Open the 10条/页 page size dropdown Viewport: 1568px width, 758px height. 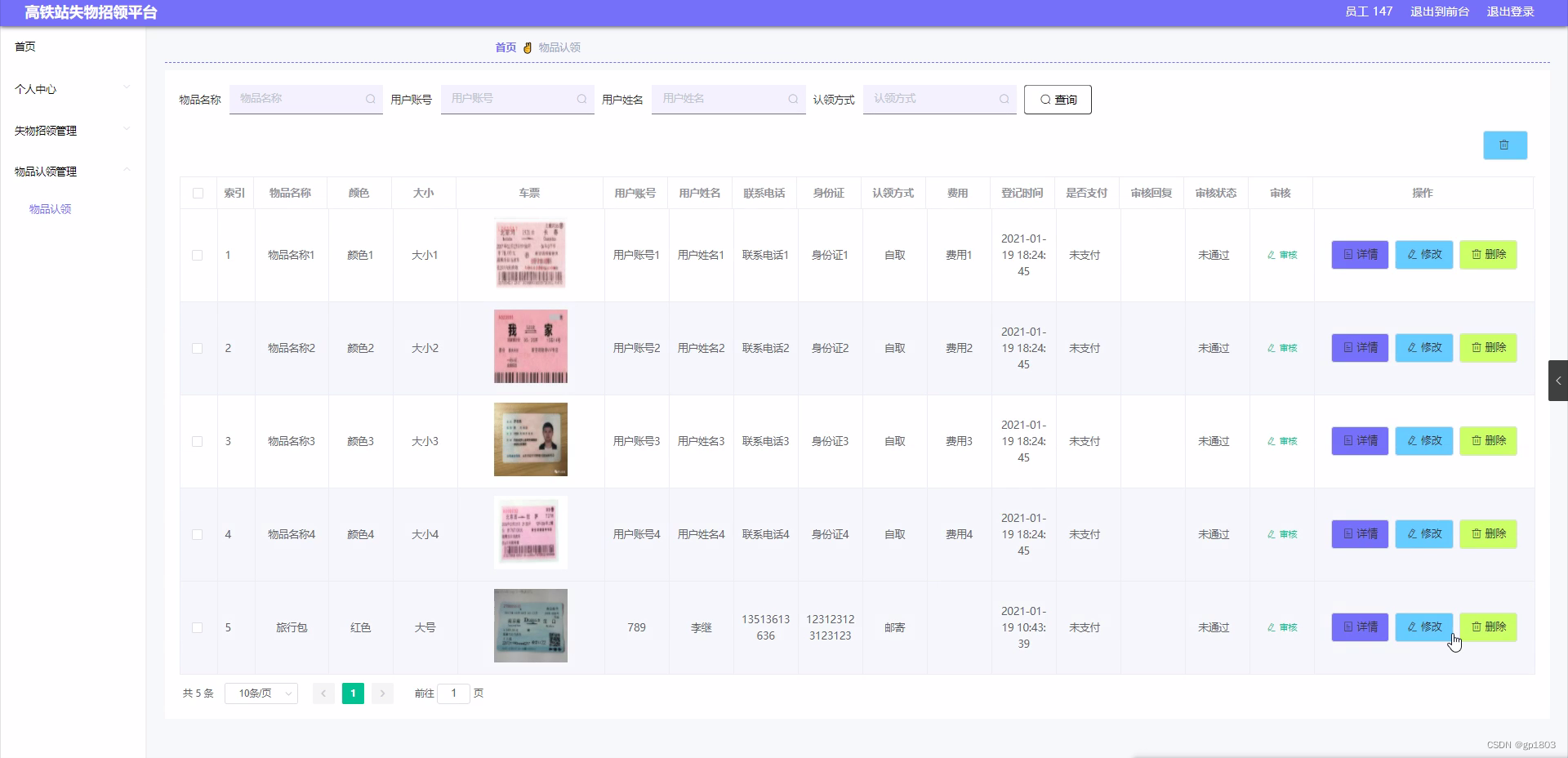tap(261, 693)
